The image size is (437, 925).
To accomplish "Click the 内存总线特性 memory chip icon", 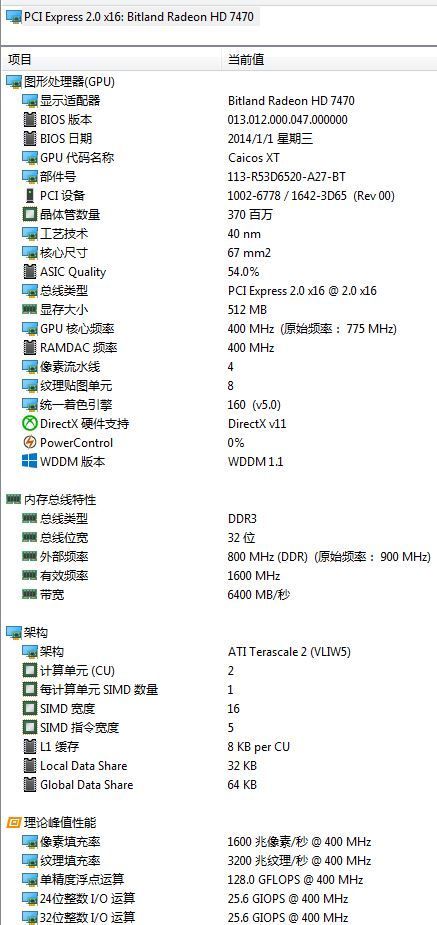I will [13, 500].
